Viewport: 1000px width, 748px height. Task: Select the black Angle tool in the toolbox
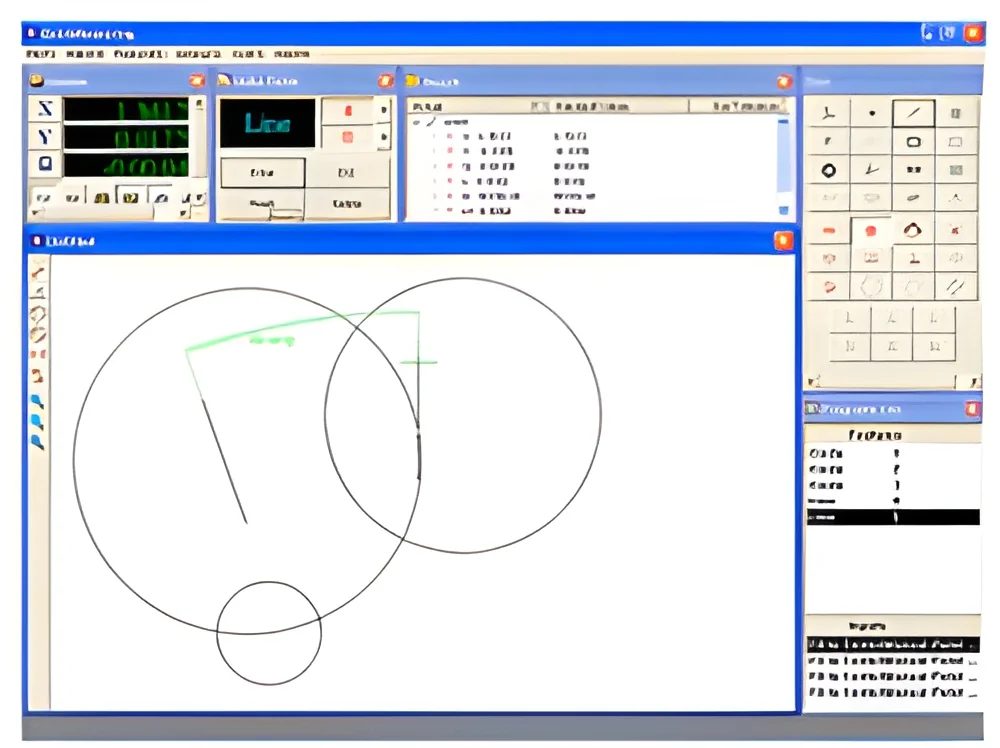[871, 170]
